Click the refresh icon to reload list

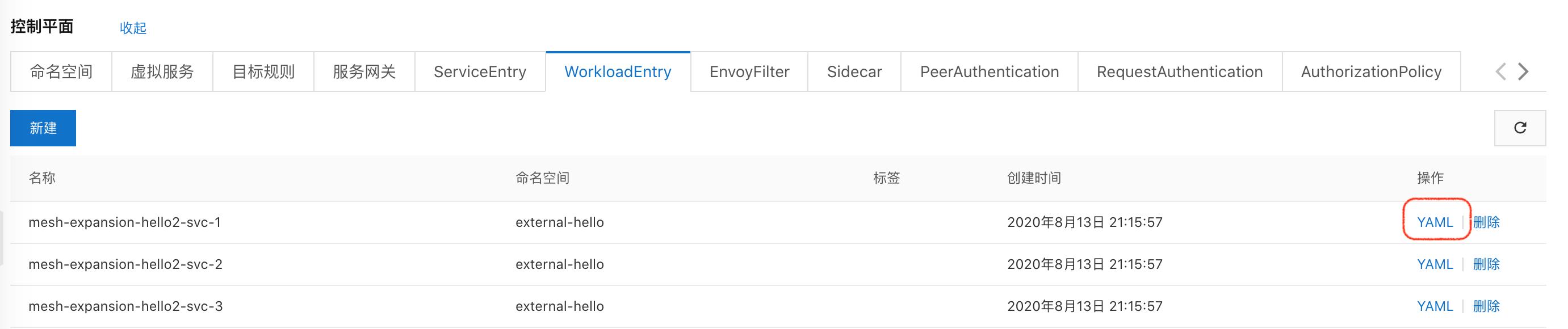point(1520,128)
